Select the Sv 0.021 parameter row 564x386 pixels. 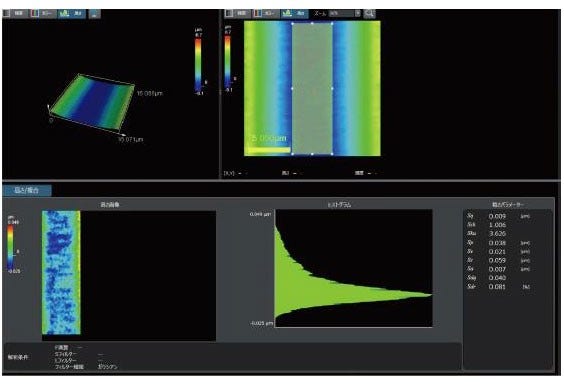click(x=498, y=251)
